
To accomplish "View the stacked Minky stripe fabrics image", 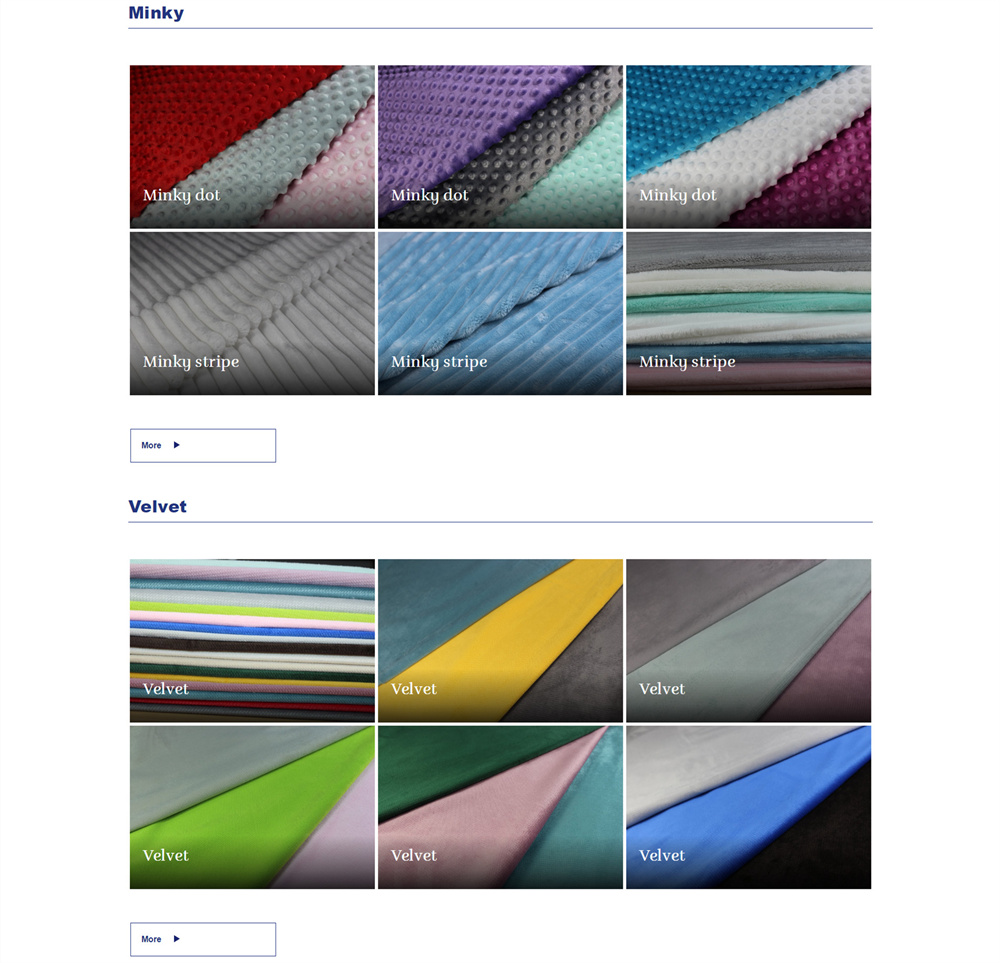I will [748, 313].
